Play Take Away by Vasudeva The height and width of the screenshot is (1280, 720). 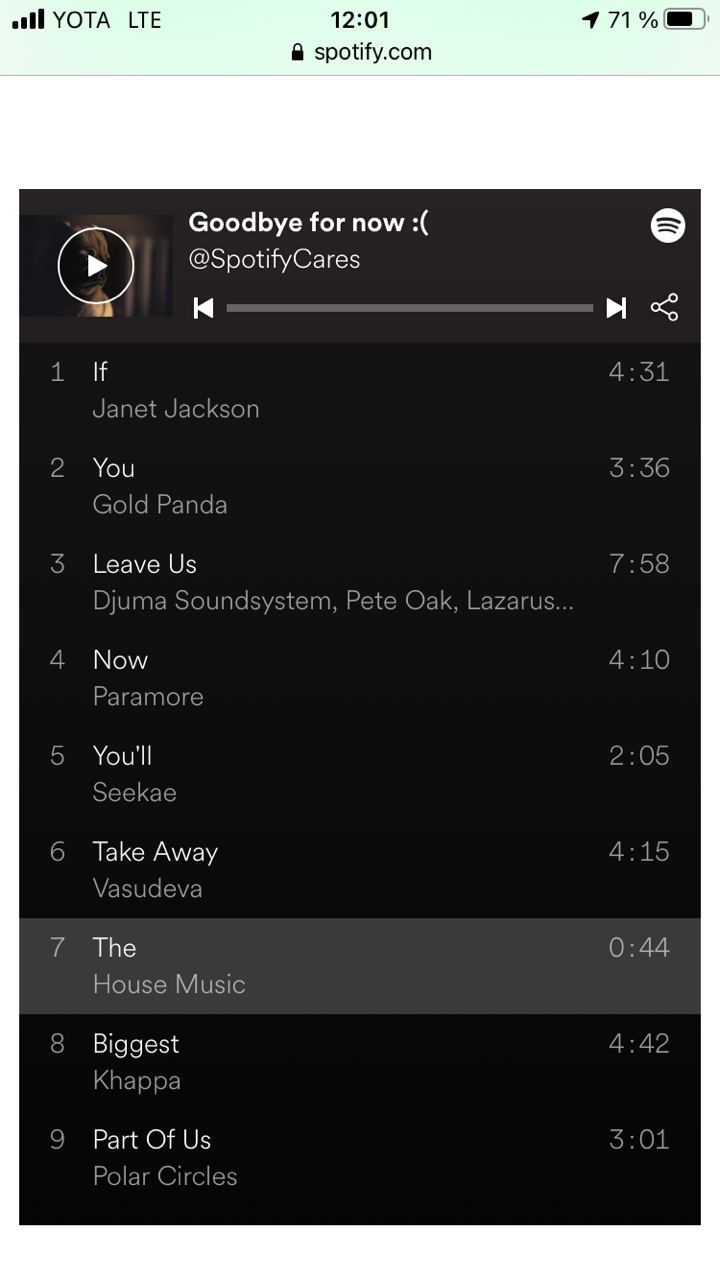coord(360,870)
